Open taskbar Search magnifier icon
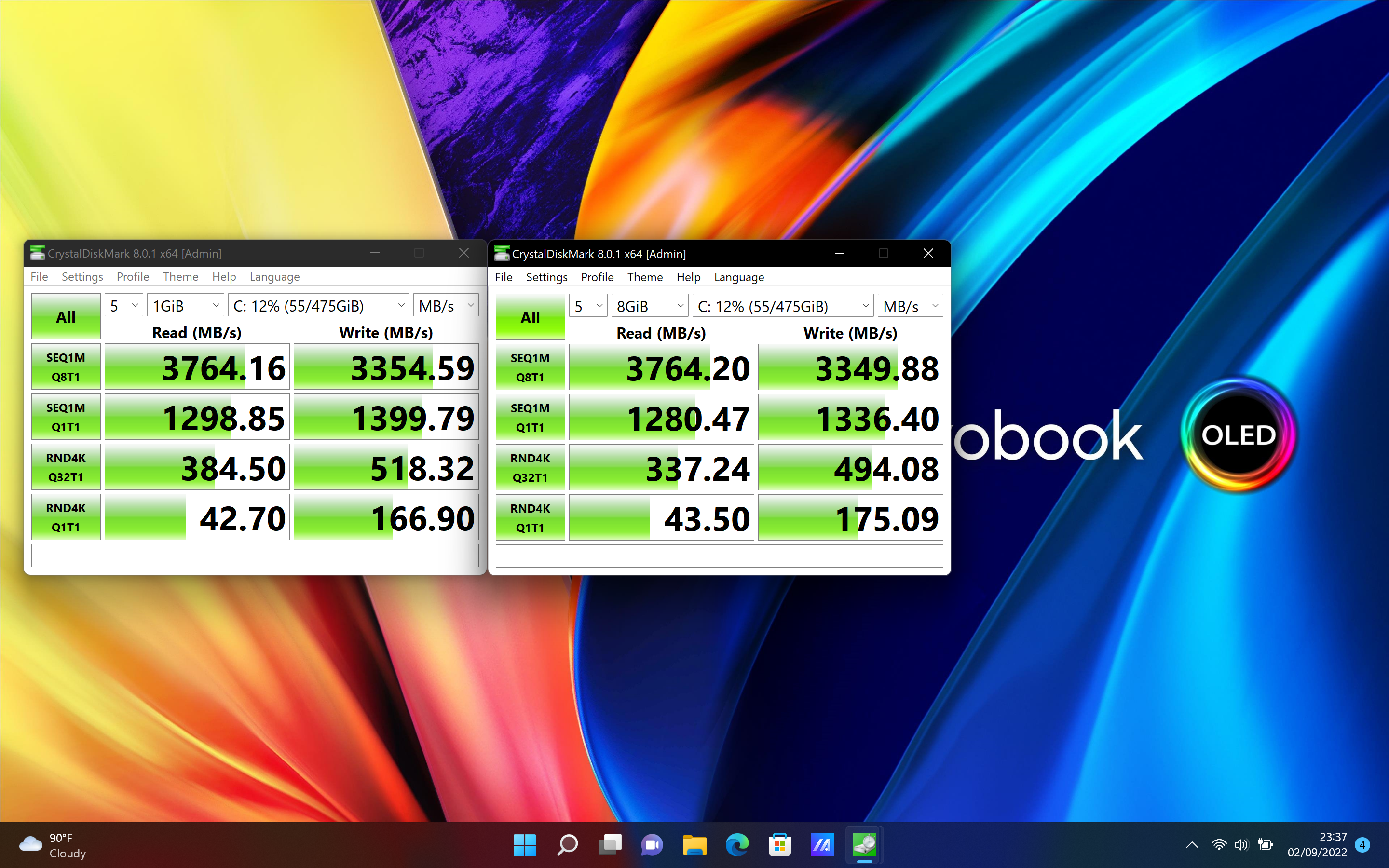Screen dimensions: 1389x868 point(567,844)
